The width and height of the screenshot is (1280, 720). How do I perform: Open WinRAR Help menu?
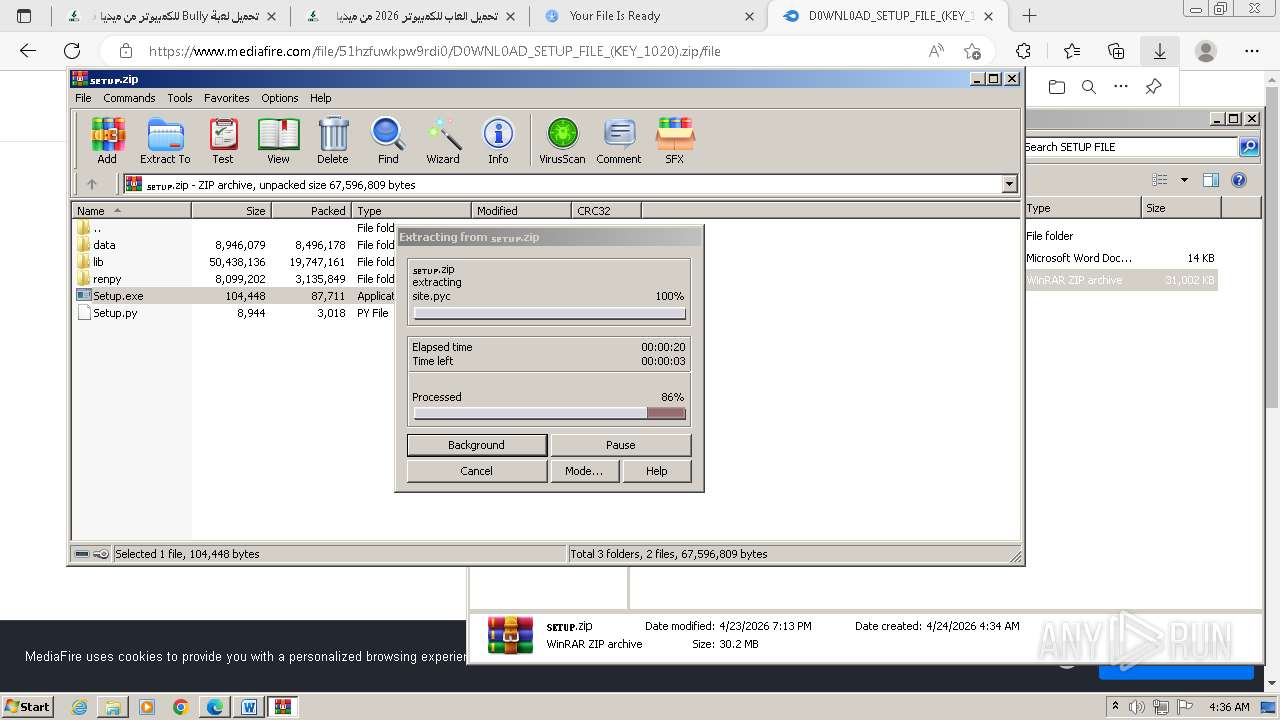(320, 98)
